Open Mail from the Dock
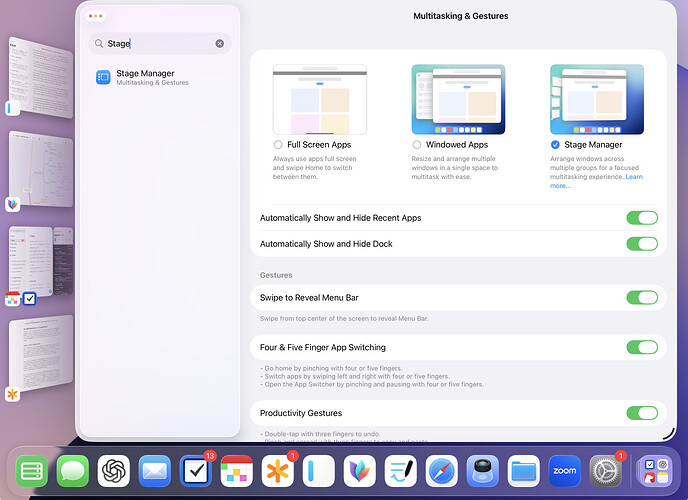Viewport: 688px width, 500px height. tap(155, 471)
